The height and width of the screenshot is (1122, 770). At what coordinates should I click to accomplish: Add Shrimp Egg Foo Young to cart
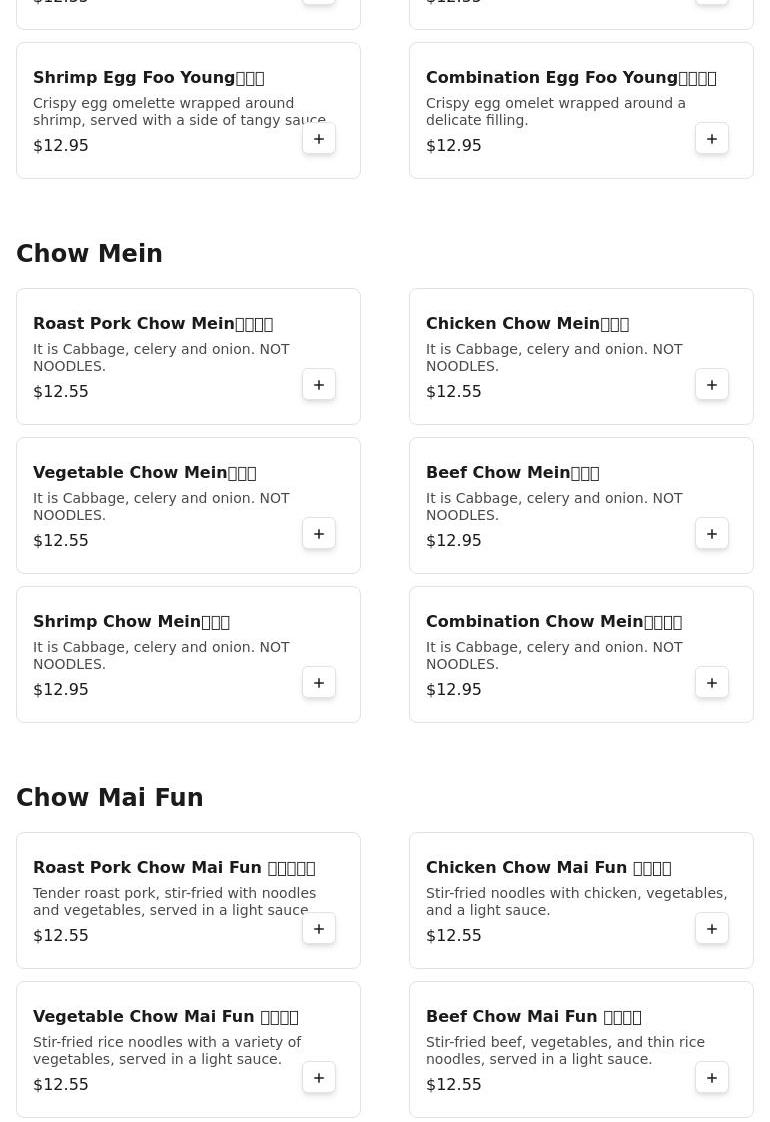point(319,139)
